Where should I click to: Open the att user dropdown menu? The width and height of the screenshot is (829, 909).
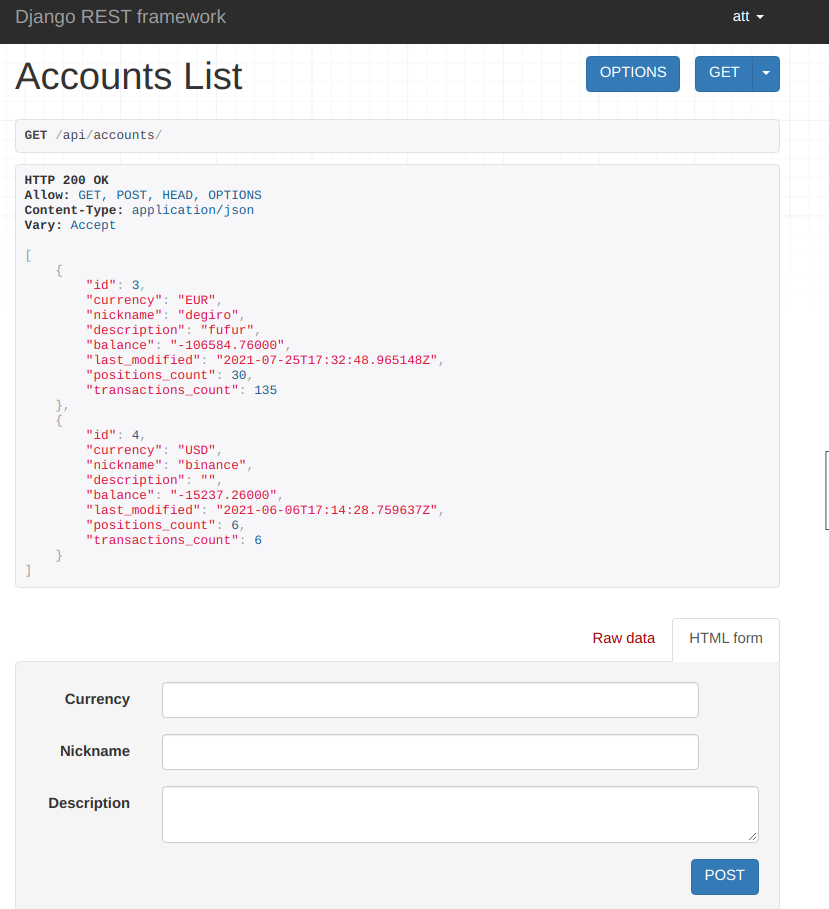click(x=747, y=17)
